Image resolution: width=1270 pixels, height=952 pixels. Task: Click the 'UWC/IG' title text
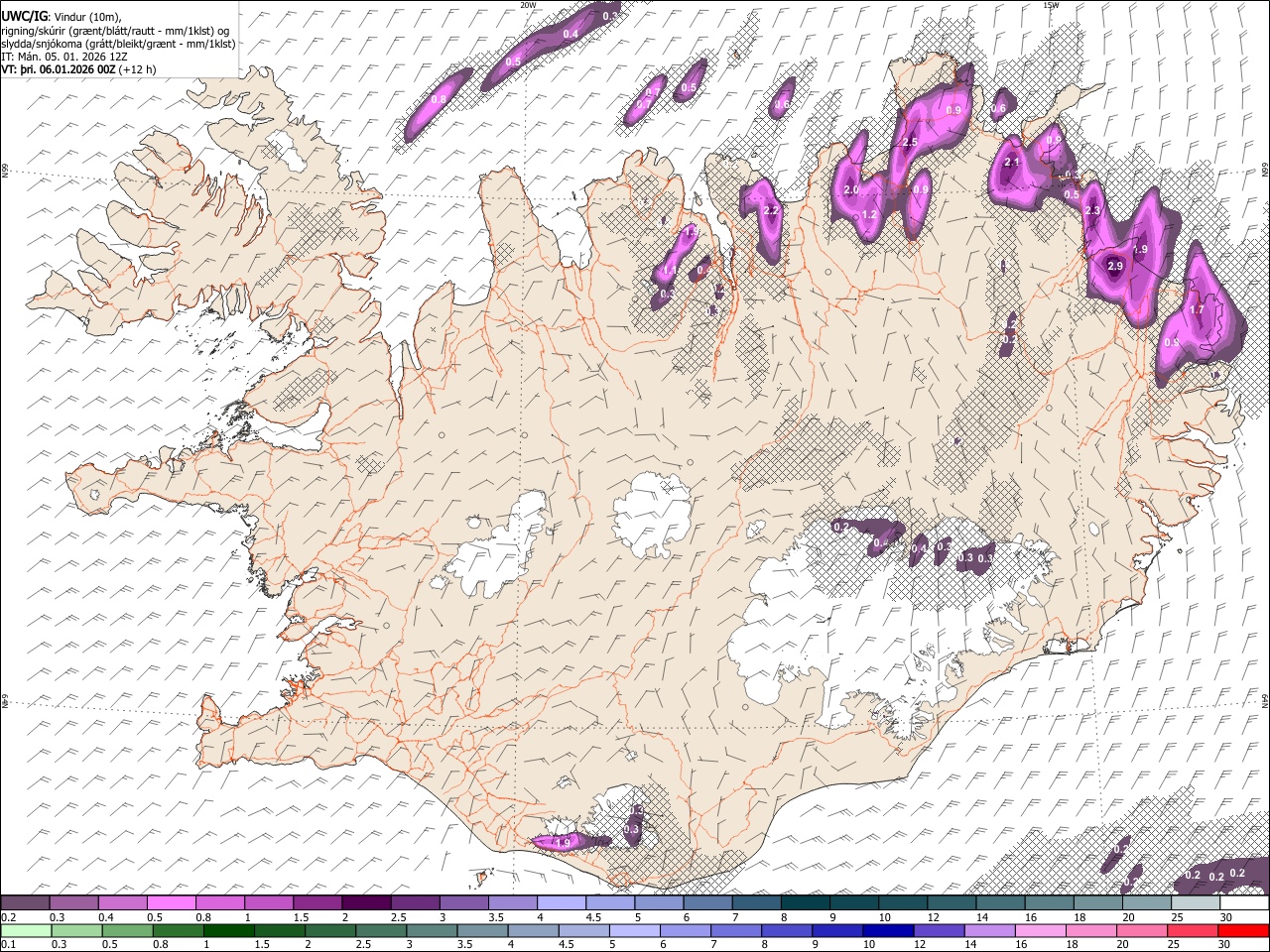(24, 16)
